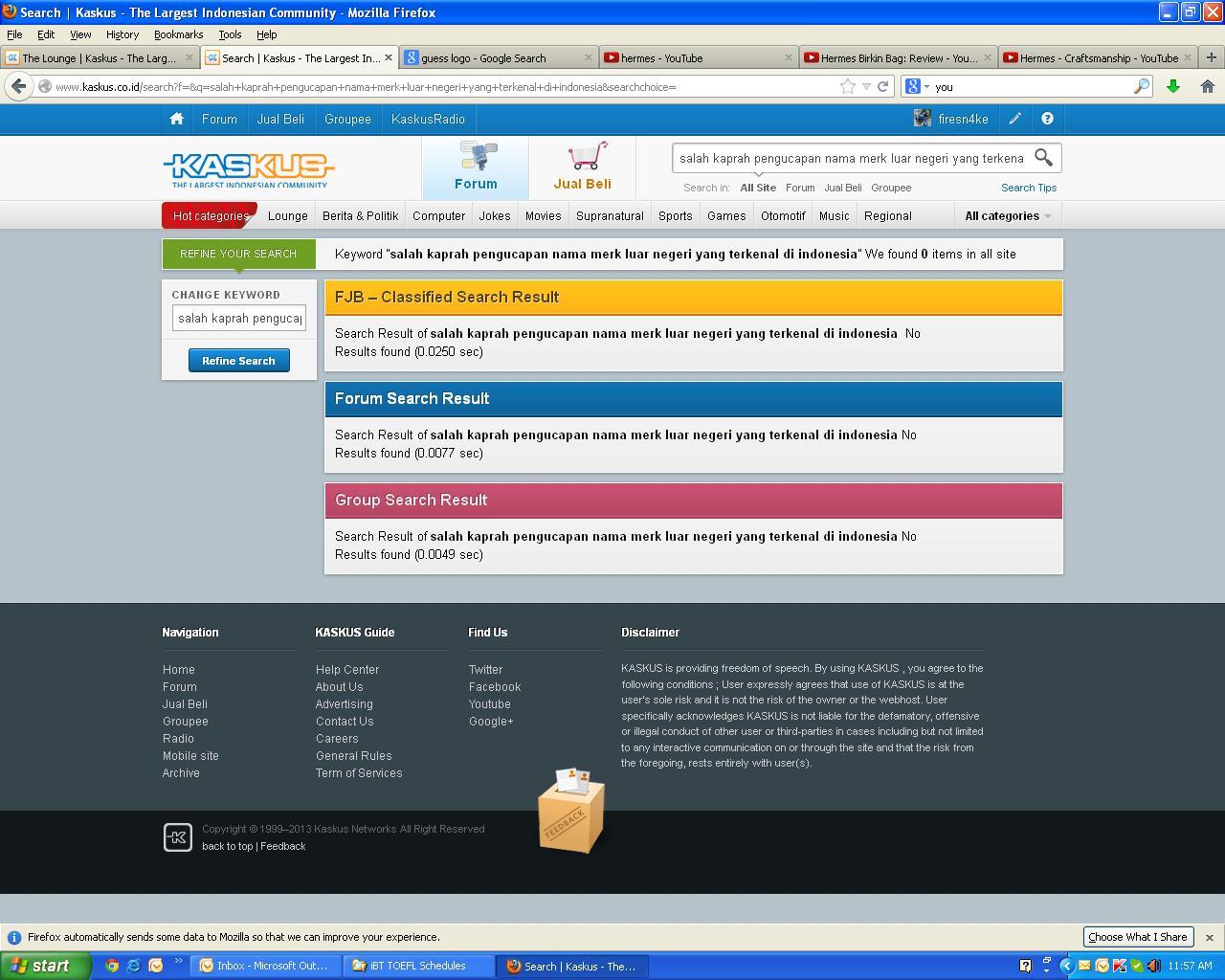Screen dimensions: 1225x980
Task: Click the bookmark star in address bar
Action: coord(847,86)
